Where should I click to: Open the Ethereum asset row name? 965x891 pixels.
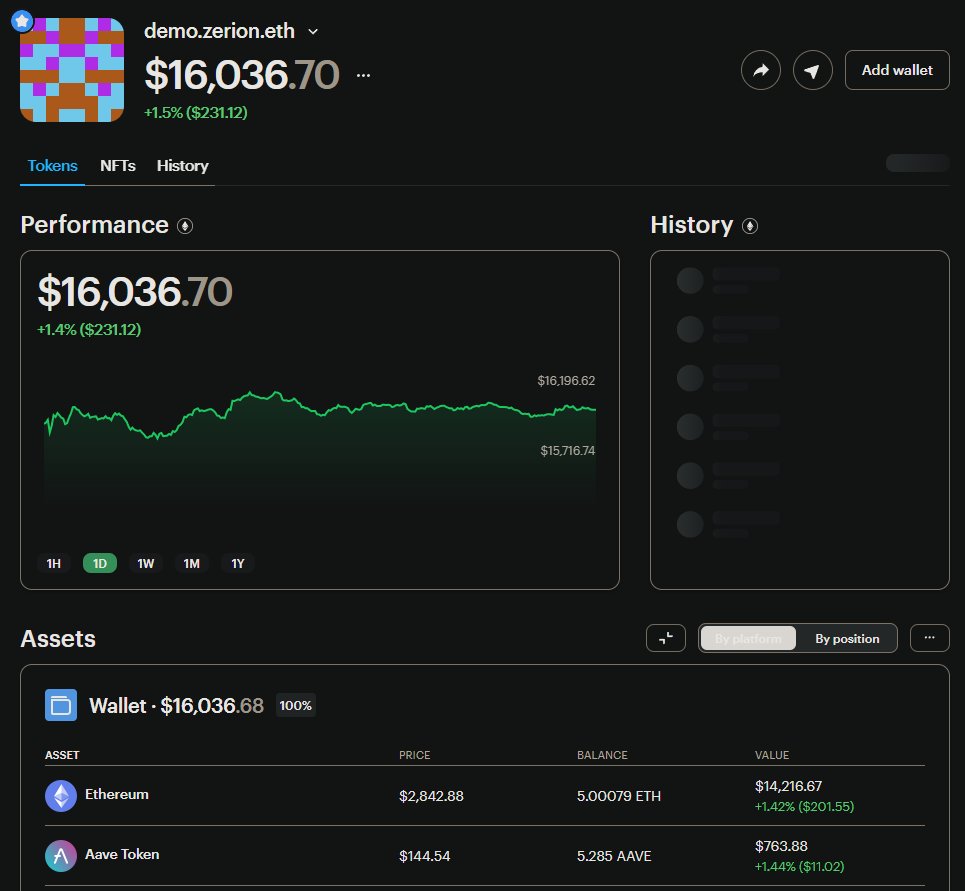pos(117,794)
